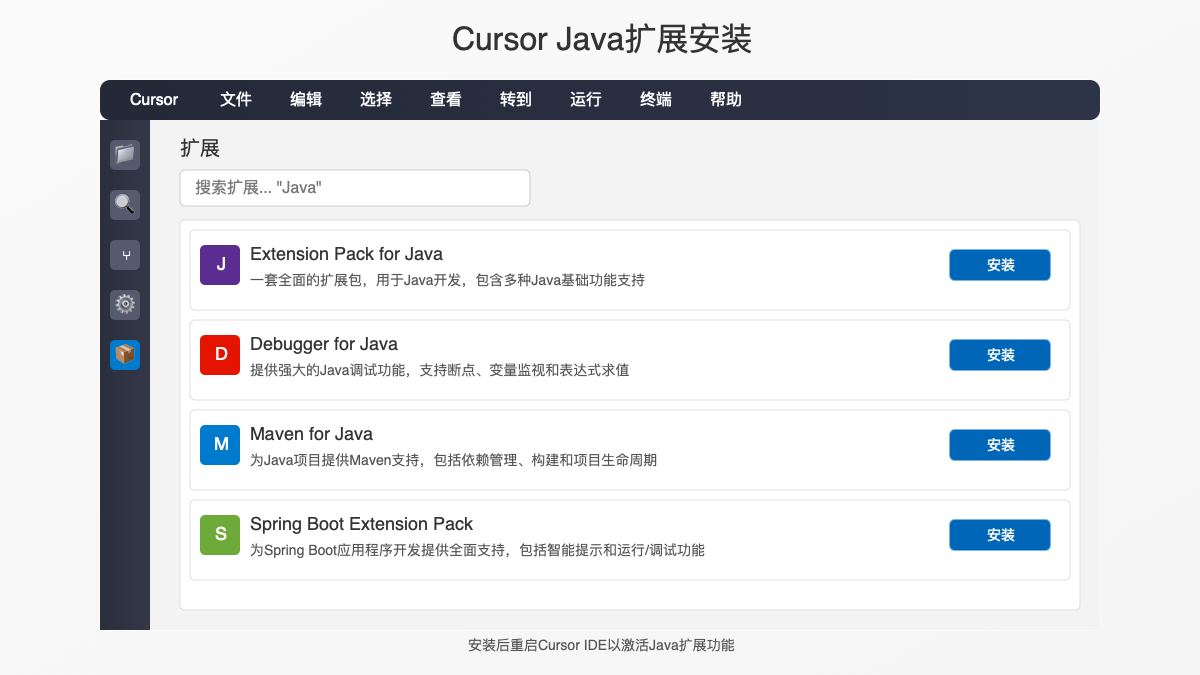Open the 终端 menu
Image resolution: width=1200 pixels, height=675 pixels.
(656, 100)
